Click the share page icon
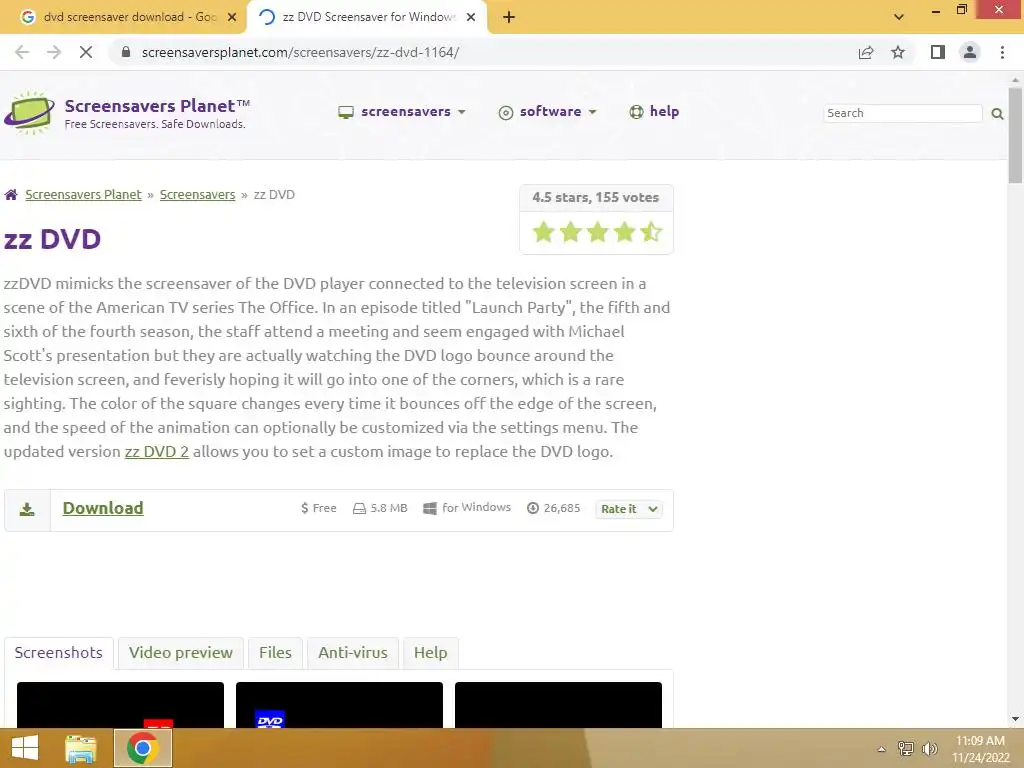The width and height of the screenshot is (1024, 768). (866, 52)
